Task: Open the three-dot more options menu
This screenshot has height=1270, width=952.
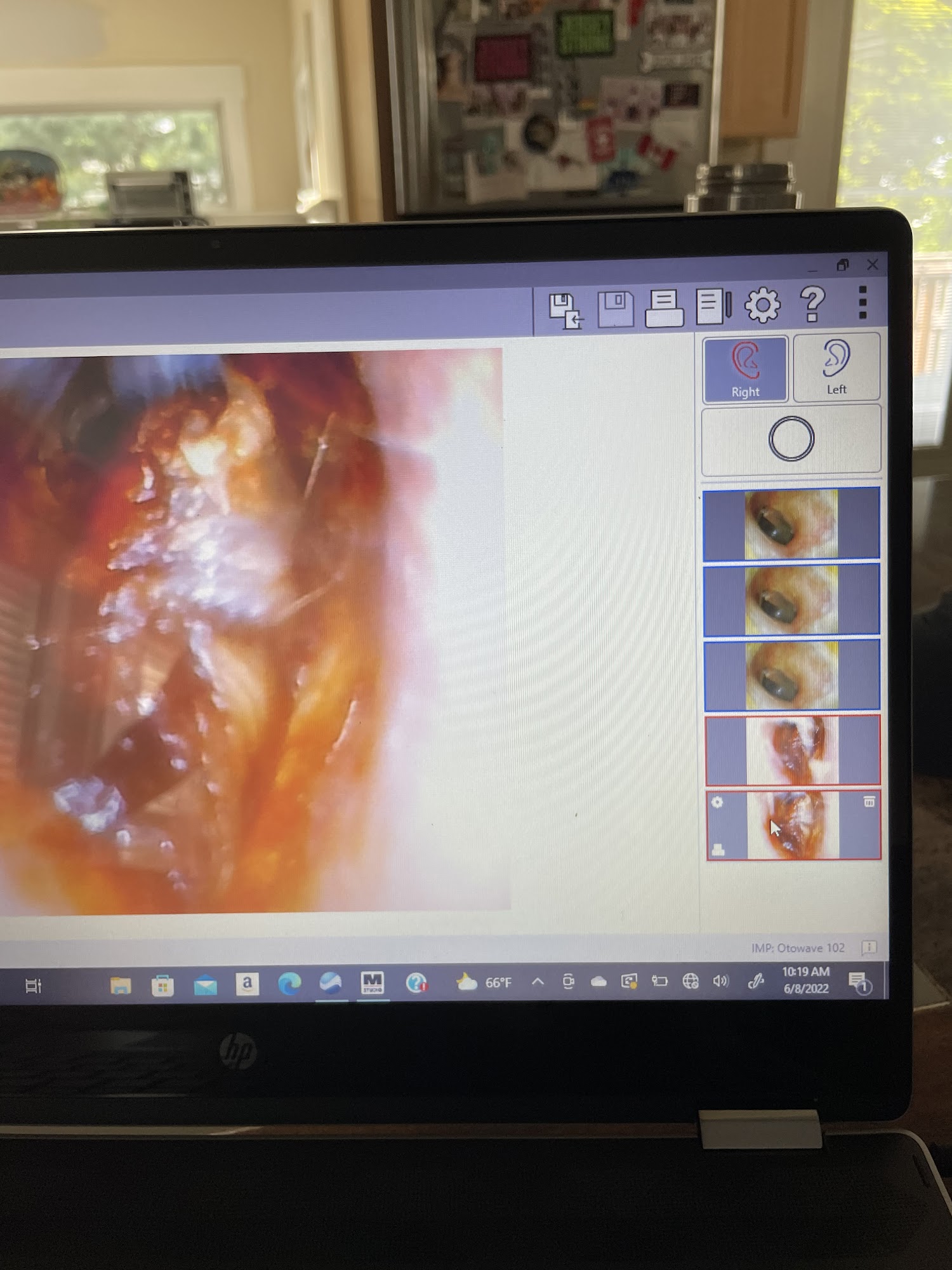Action: (x=862, y=302)
